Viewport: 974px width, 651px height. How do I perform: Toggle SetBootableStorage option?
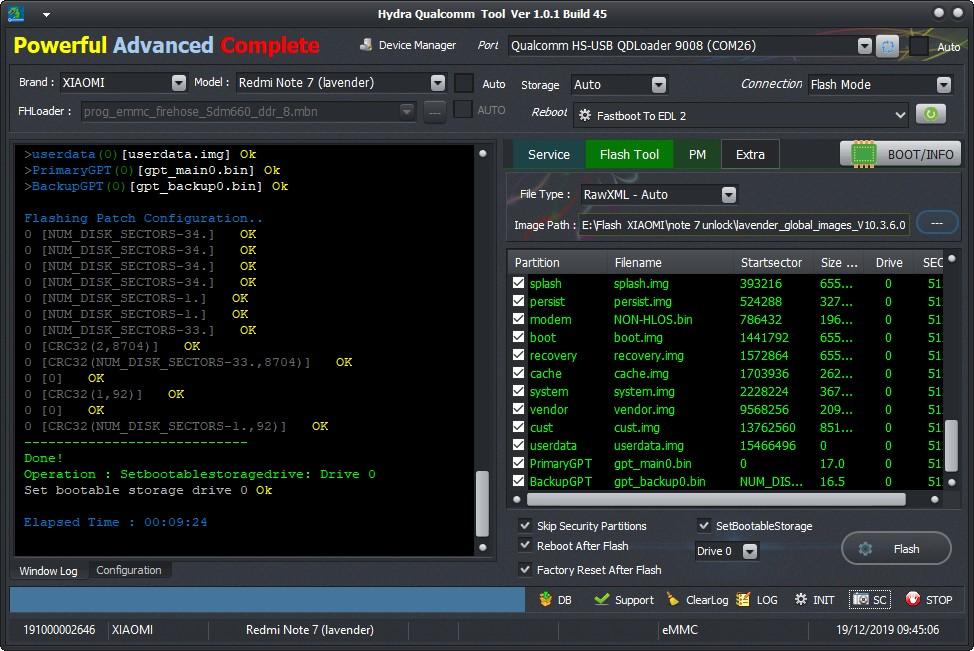pyautogui.click(x=704, y=525)
